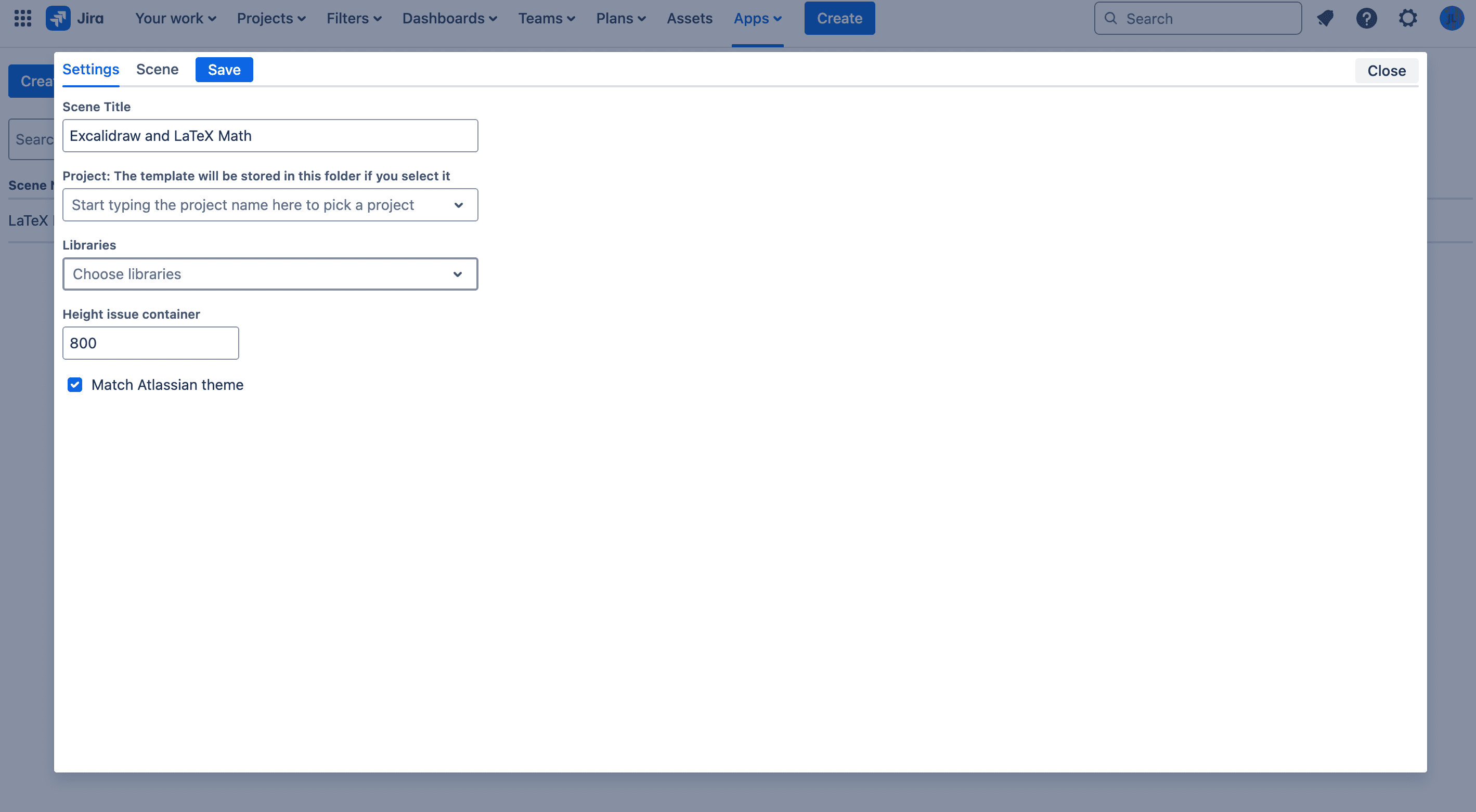Click the magnifier icon in the top search box

[x=1110, y=18]
